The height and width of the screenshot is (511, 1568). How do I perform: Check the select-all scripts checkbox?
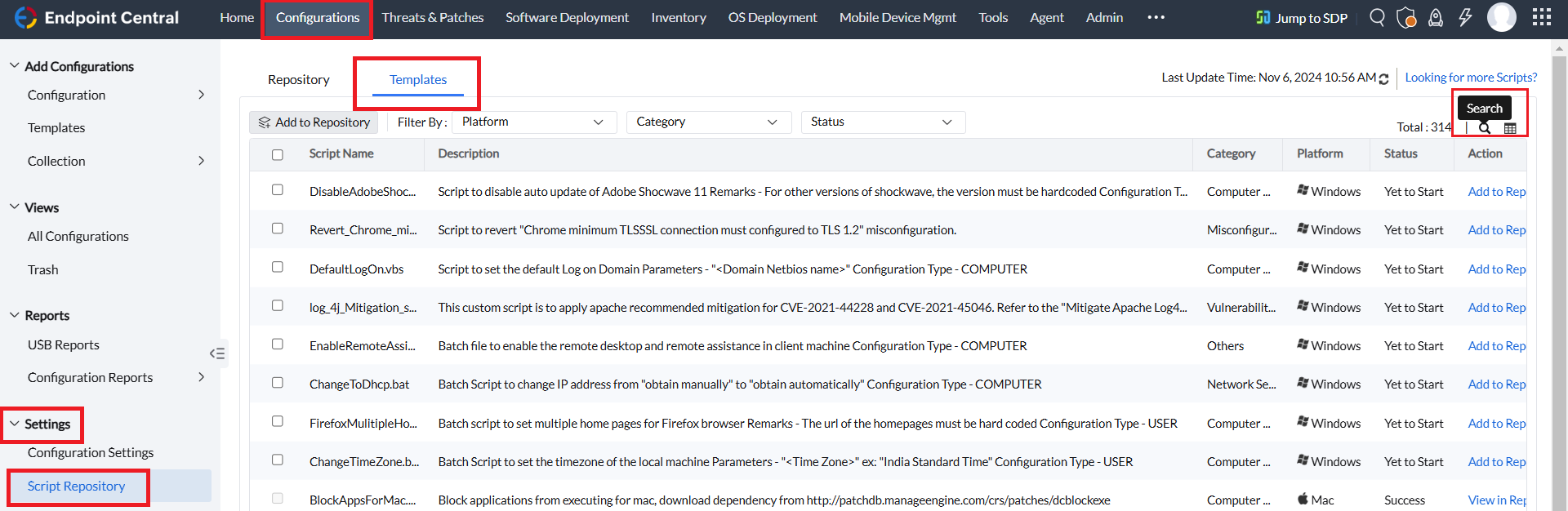278,154
